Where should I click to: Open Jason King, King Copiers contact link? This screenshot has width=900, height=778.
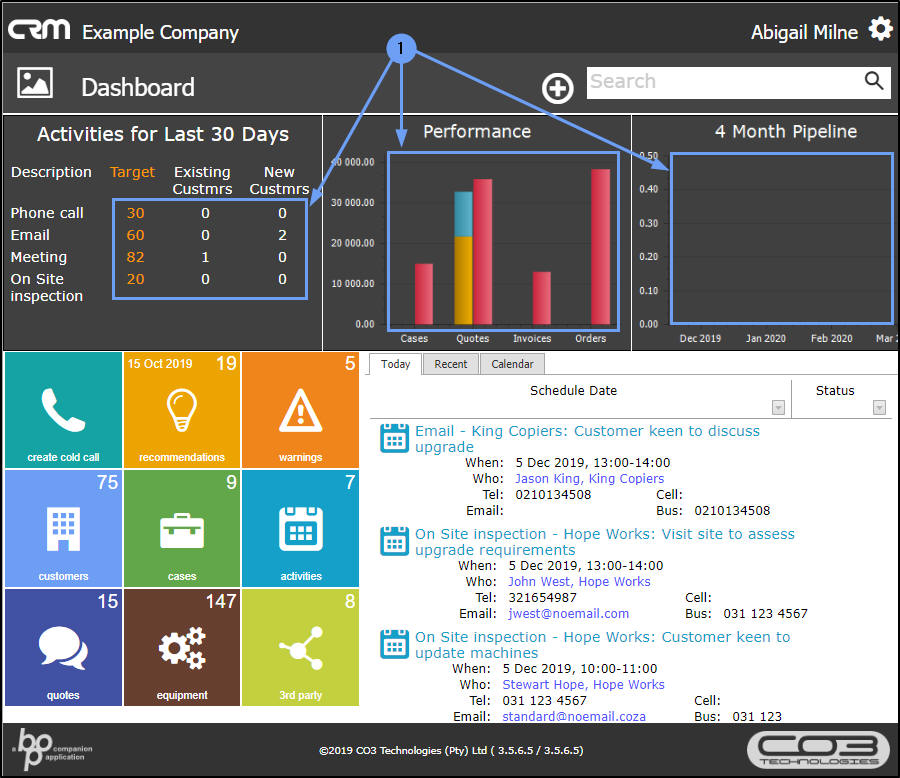pyautogui.click(x=589, y=478)
